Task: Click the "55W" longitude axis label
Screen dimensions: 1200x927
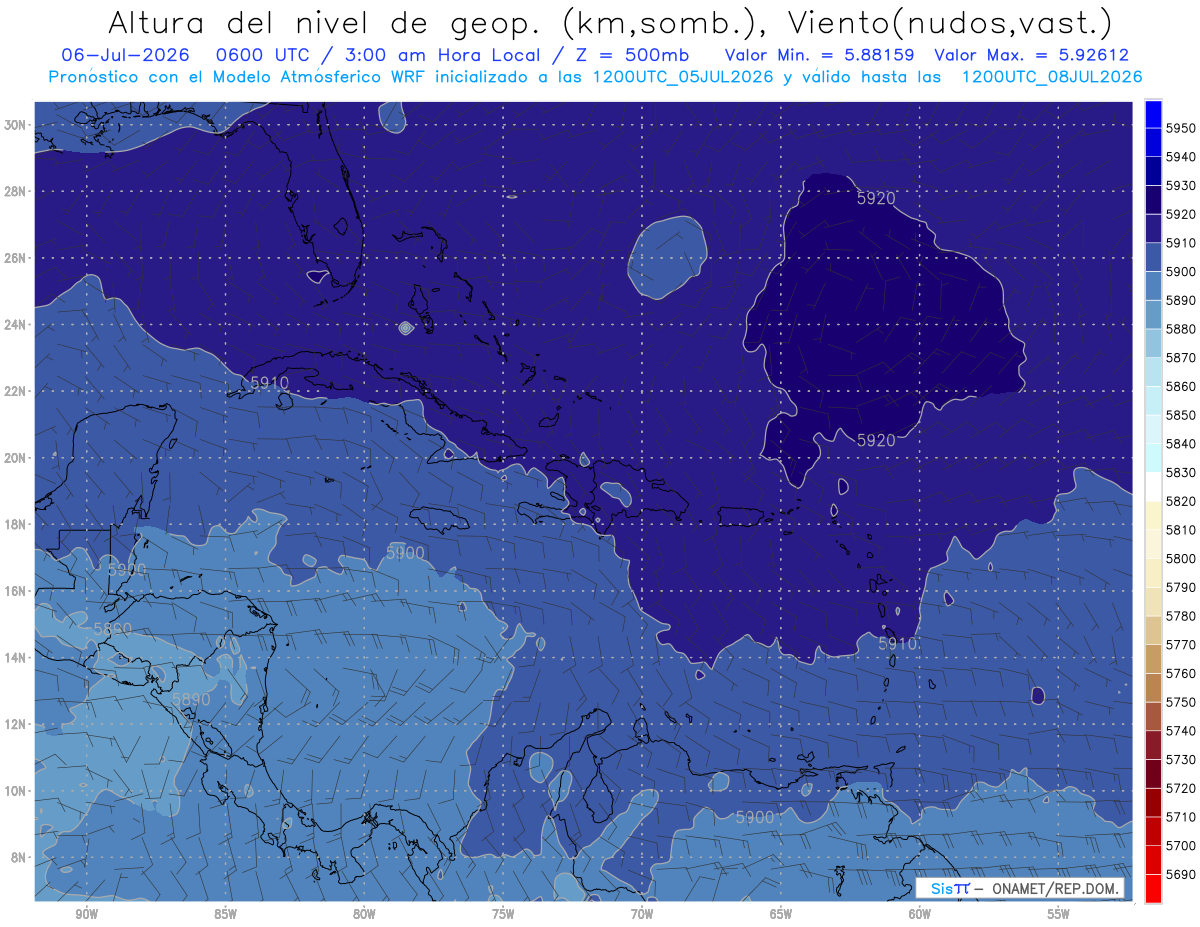Action: [1058, 914]
